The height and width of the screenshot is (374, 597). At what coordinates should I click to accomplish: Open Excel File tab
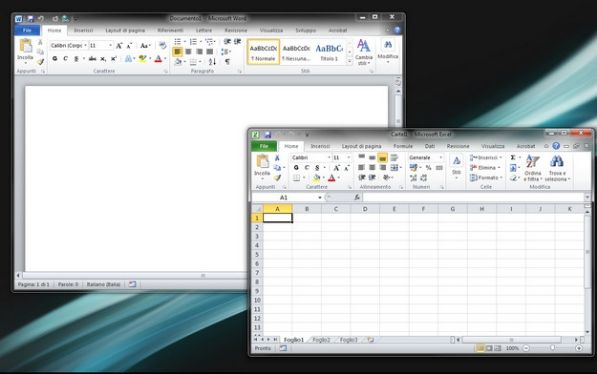[264, 146]
